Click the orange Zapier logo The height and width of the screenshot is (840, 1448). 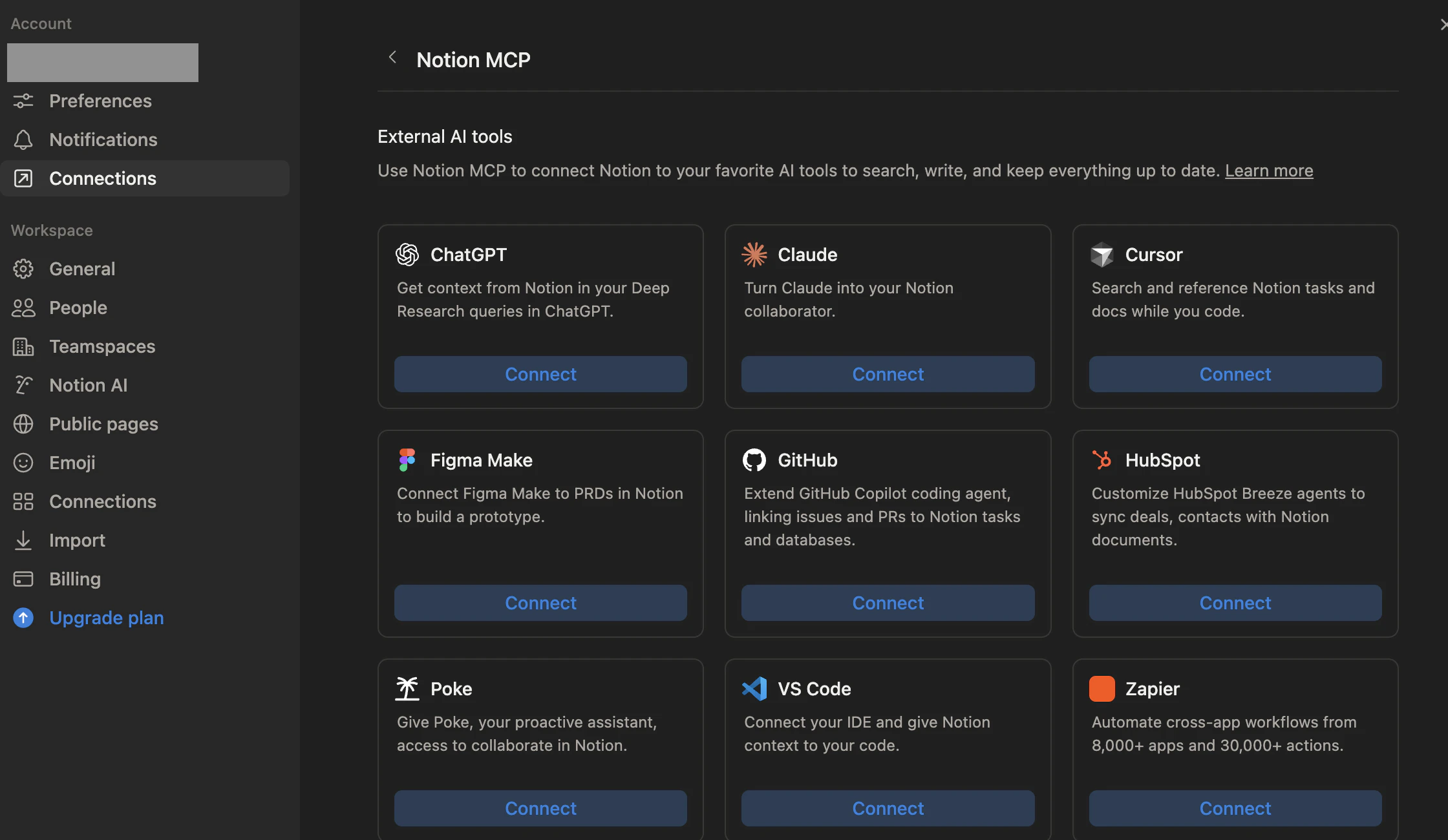(x=1102, y=689)
